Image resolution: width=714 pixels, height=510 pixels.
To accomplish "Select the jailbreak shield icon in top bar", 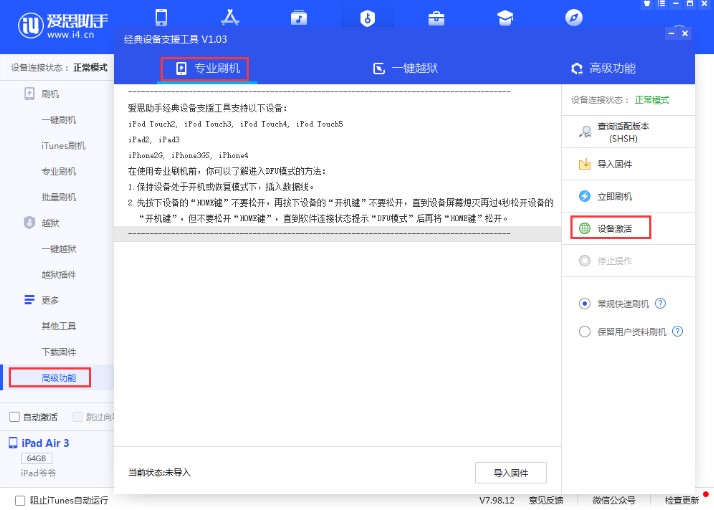I will 367,18.
